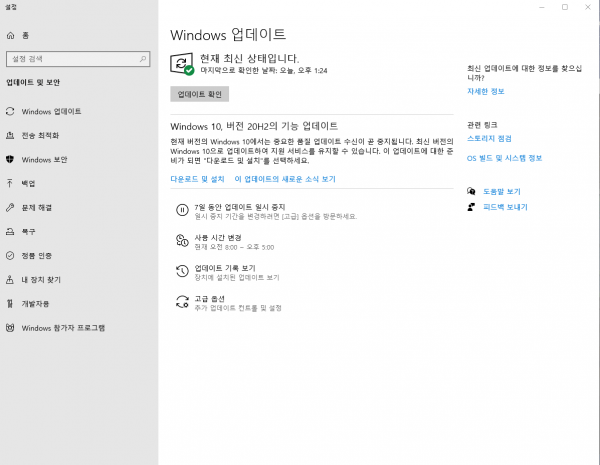Click the 정품 인증 checkmark circle icon
The image size is (600, 465).
click(10, 256)
